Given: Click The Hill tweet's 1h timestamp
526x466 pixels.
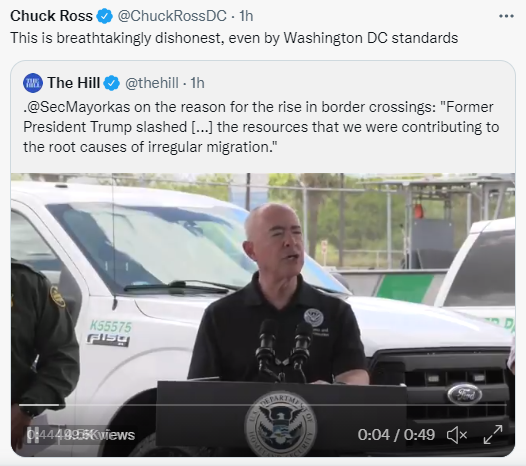Looking at the screenshot, I should [x=197, y=83].
